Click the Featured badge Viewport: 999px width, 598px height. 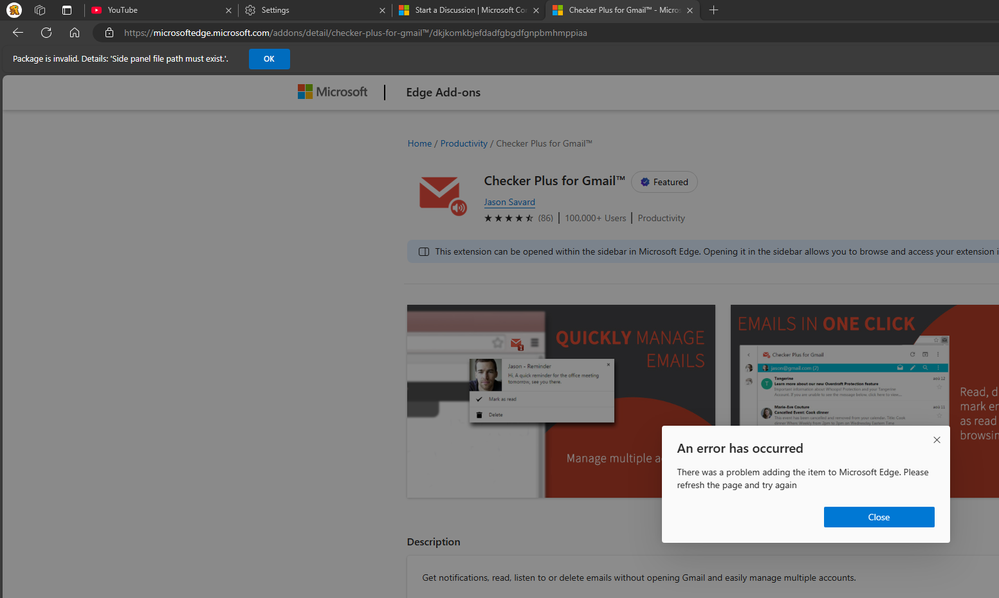(664, 182)
